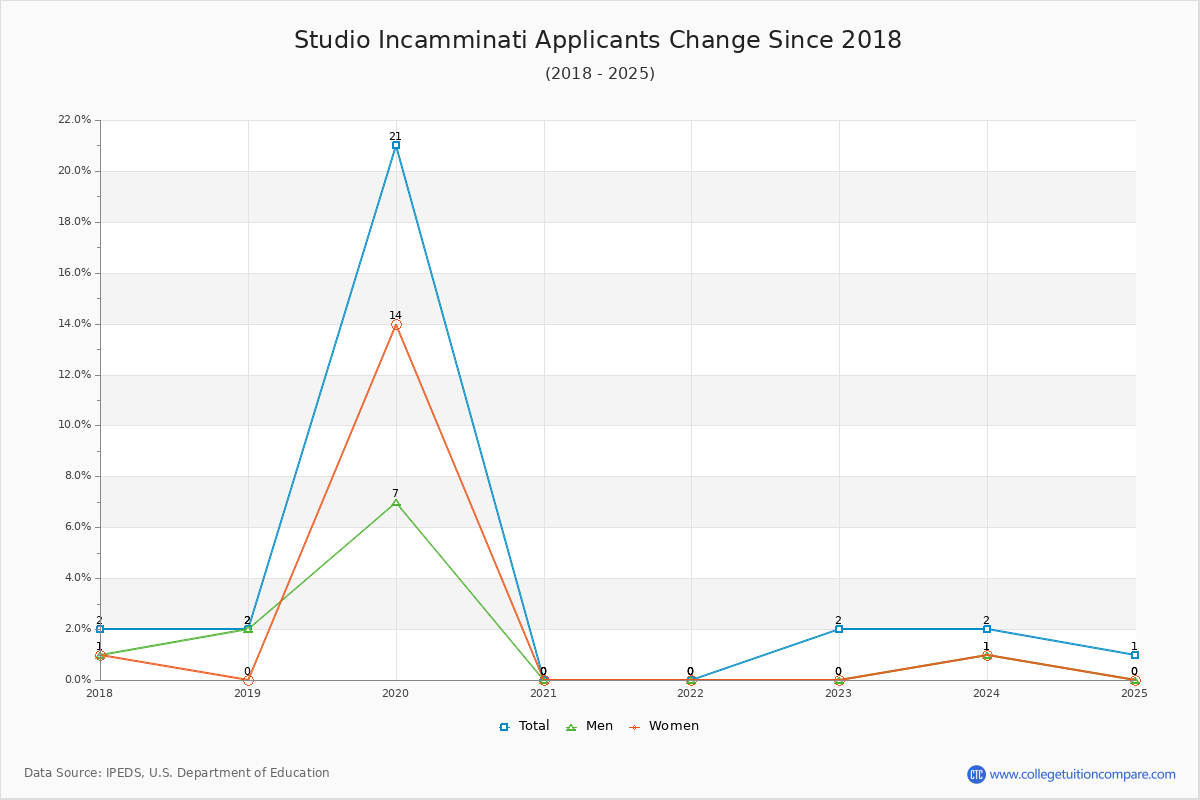Image resolution: width=1200 pixels, height=800 pixels.
Task: Click the 22.0% y-axis label
Action: pyautogui.click(x=75, y=120)
